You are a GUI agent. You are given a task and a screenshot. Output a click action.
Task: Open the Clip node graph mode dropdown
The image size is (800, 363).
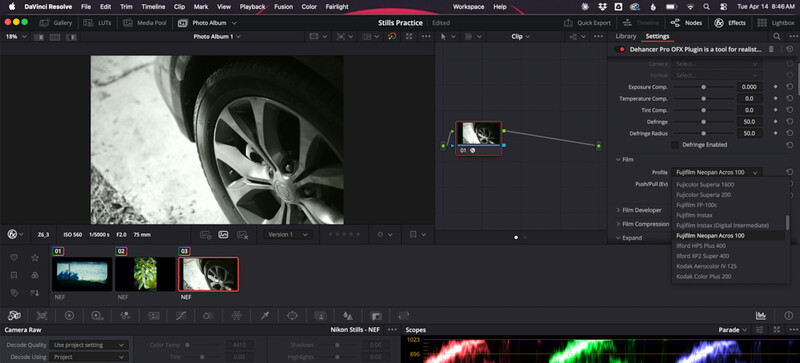(x=520, y=37)
